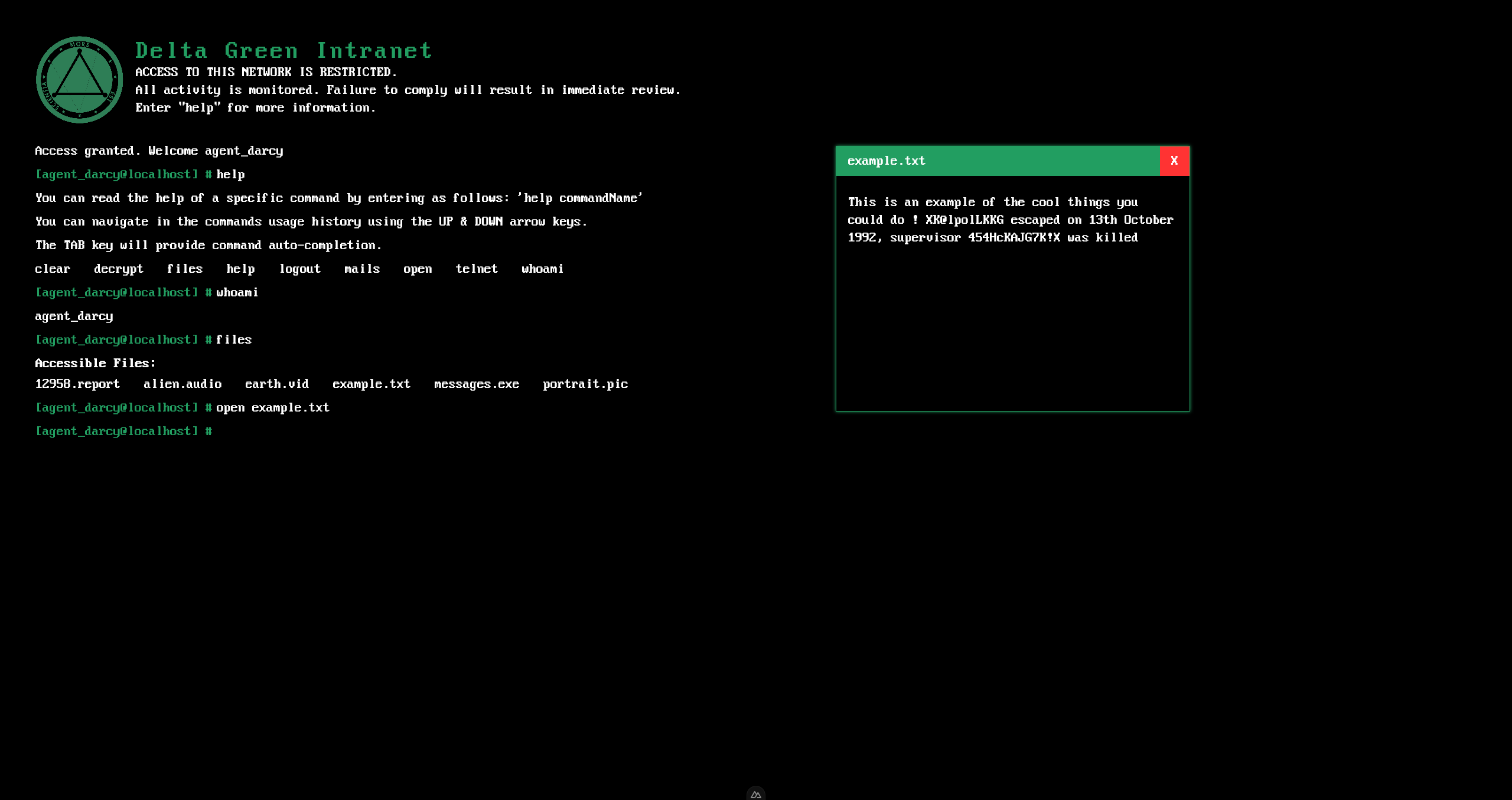Click the portrait.pic file name
The image size is (1512, 800).
click(585, 384)
